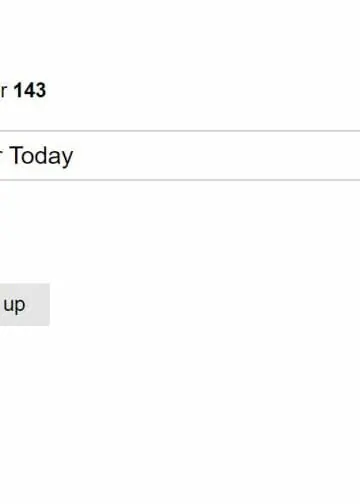
Task: Select the "Today" section header row
Action: (x=180, y=156)
